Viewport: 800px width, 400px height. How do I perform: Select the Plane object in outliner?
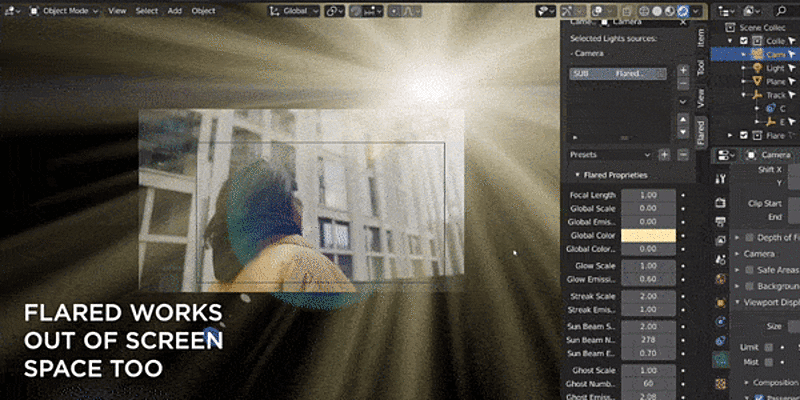click(776, 82)
